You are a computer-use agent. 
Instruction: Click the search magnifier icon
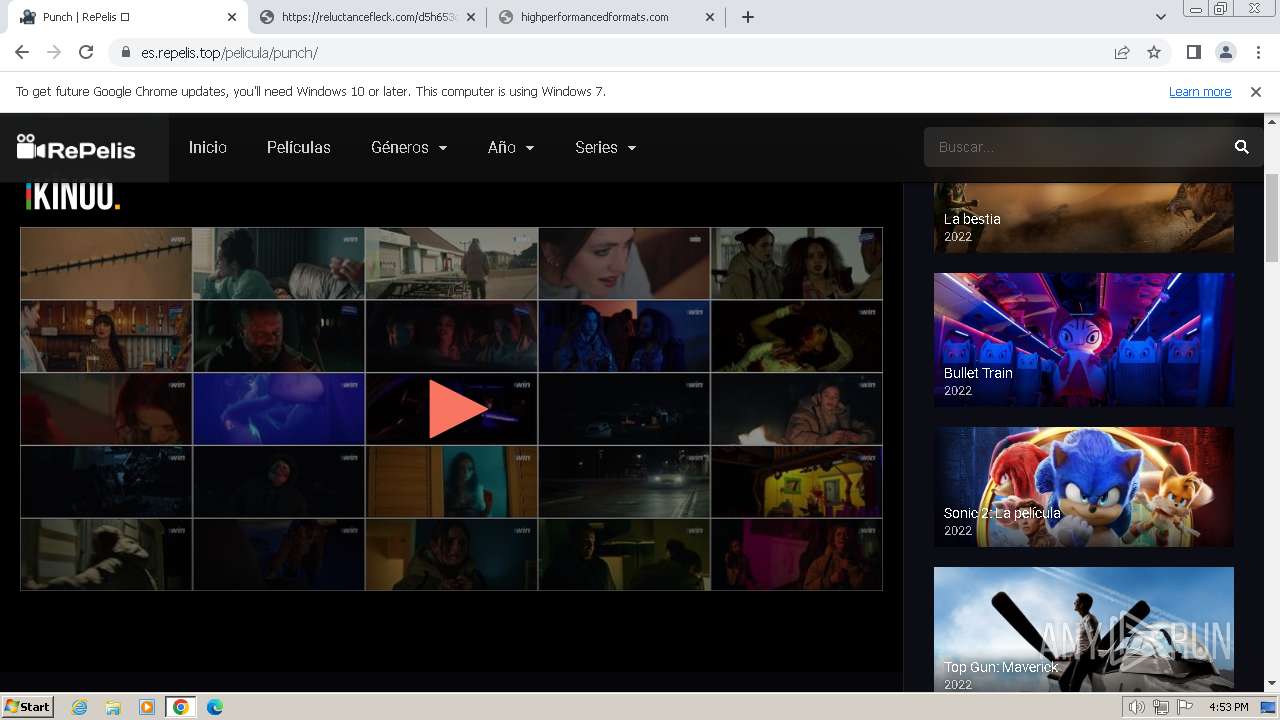tap(1242, 147)
